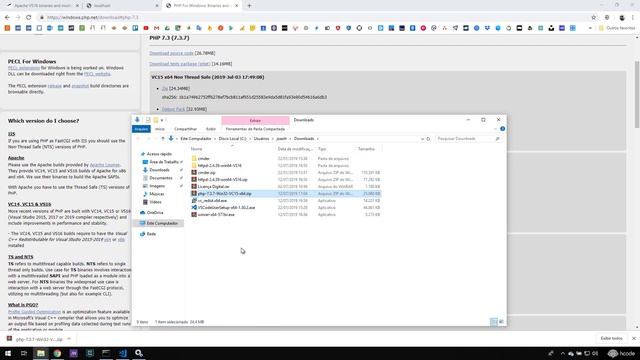Open Downloads in navigation pane
Screen dimensions: 640x360
(x=159, y=170)
